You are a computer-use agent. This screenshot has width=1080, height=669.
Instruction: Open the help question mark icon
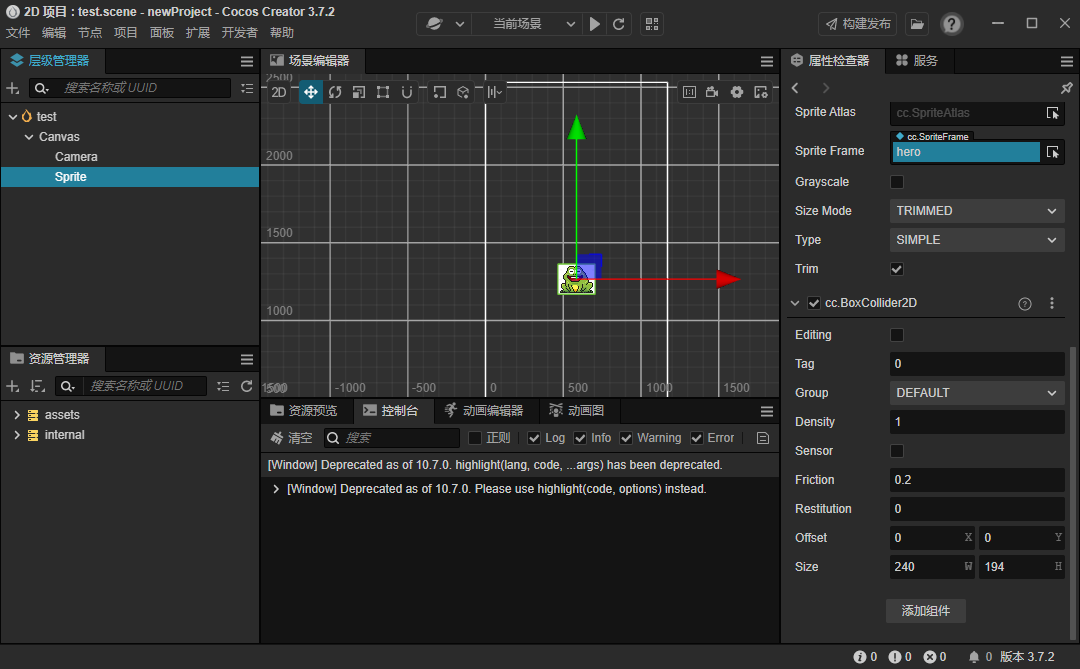tap(951, 24)
